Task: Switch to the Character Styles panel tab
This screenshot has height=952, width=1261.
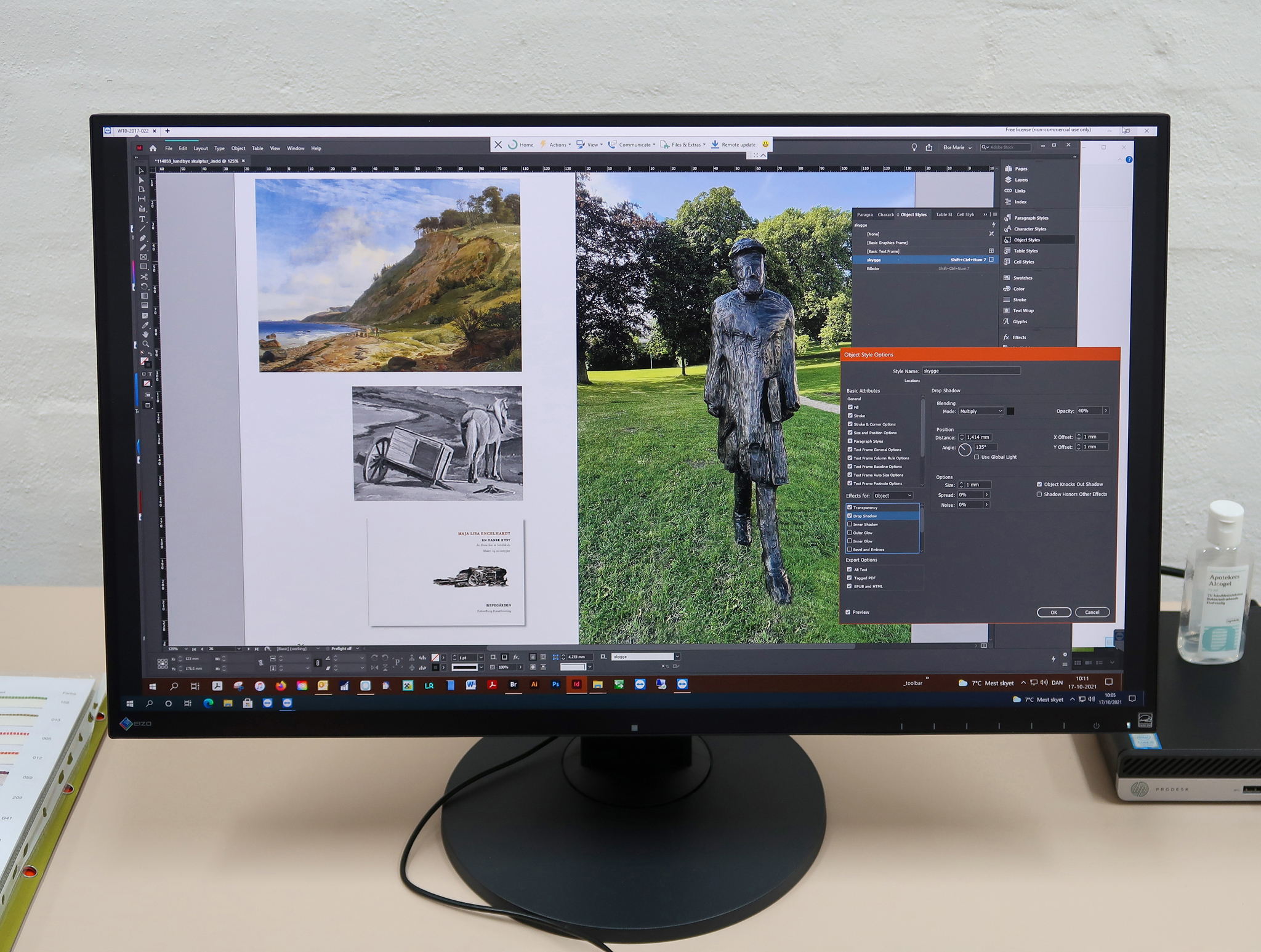Action: [x=885, y=215]
